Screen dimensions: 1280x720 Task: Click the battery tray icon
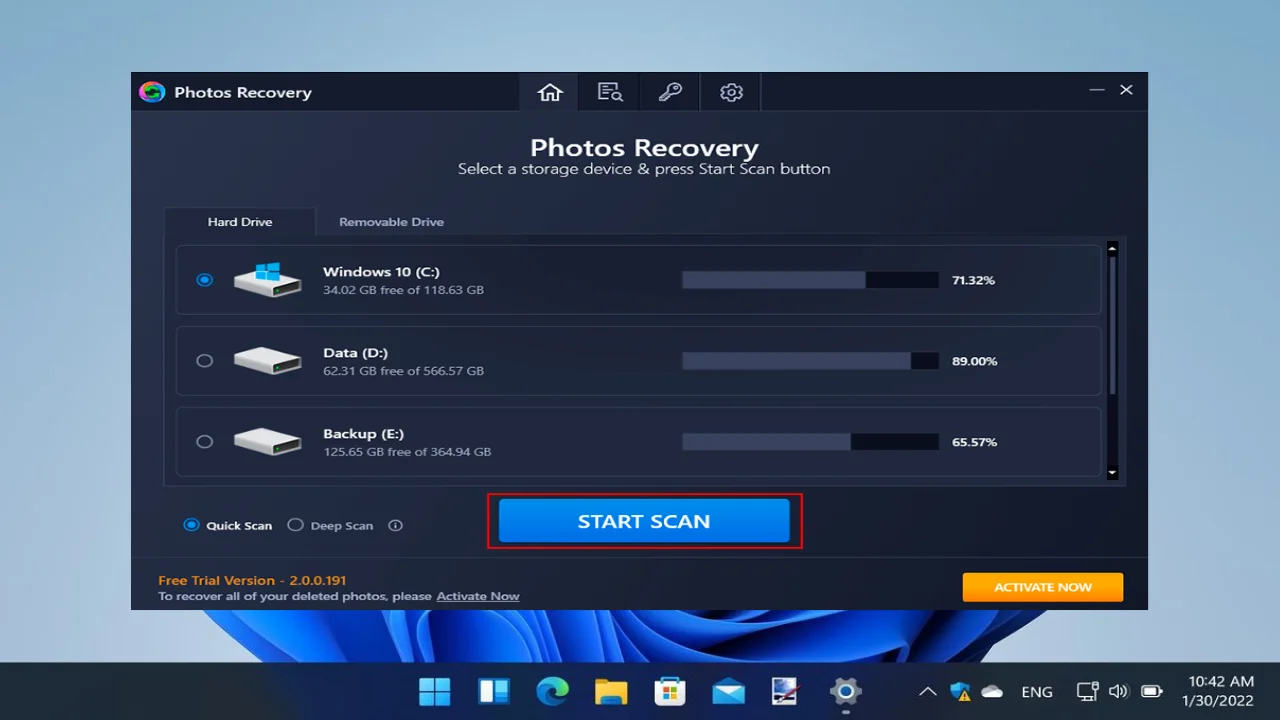1152,691
